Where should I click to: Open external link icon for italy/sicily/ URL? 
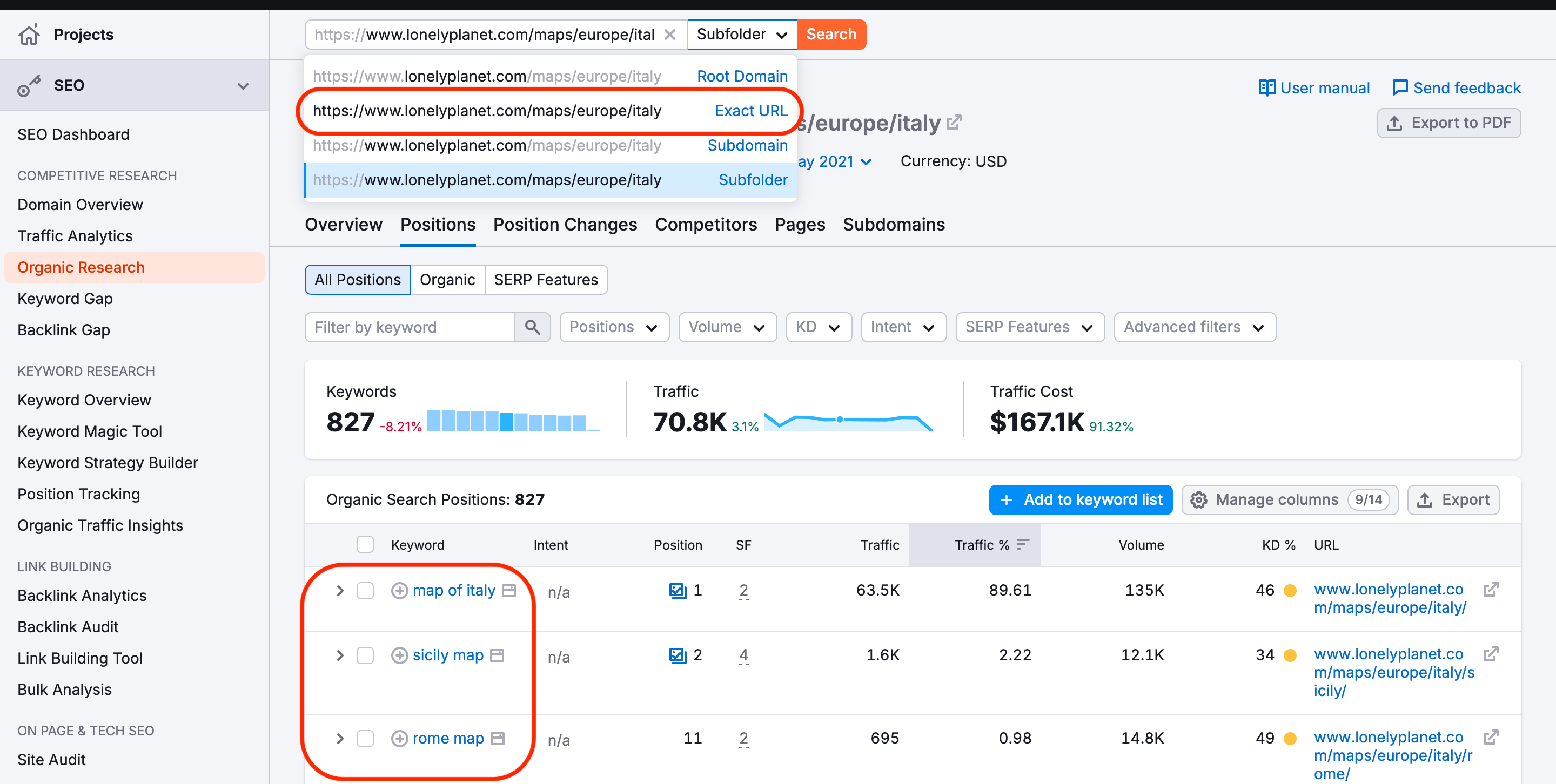[x=1491, y=654]
